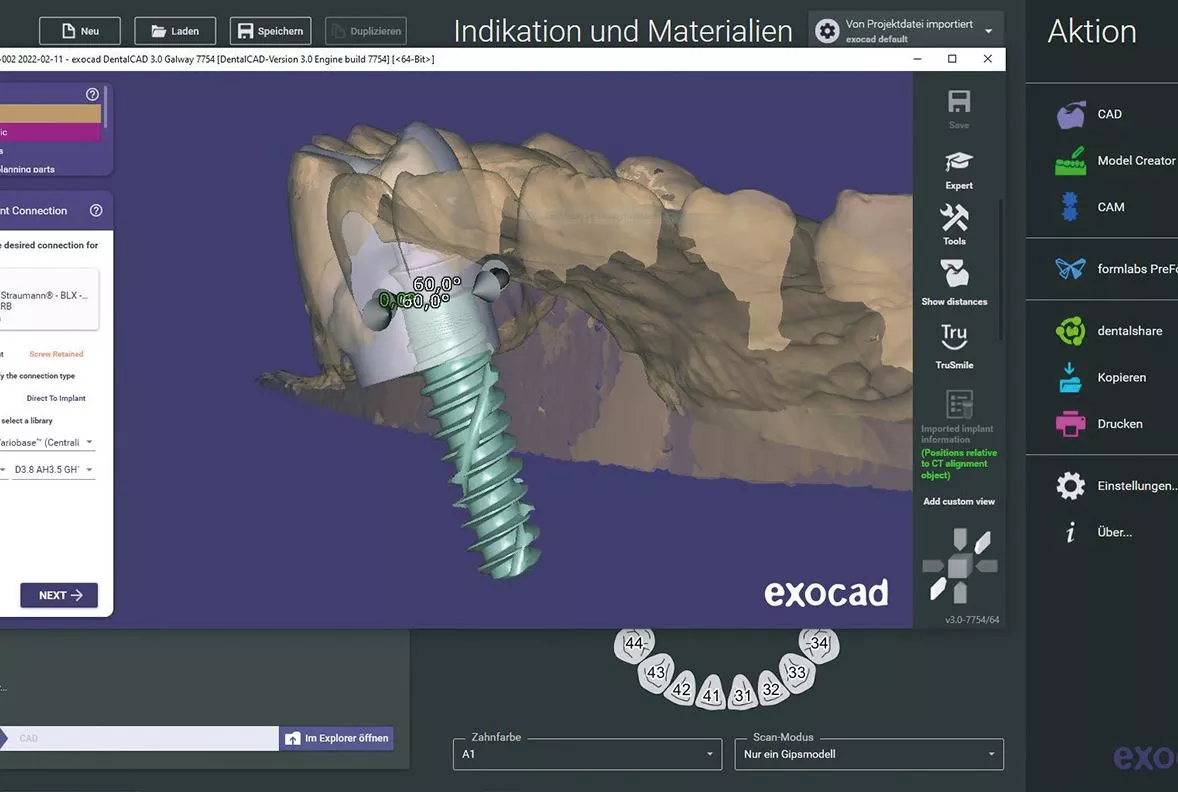This screenshot has height=792, width=1178.
Task: Select tooth 44 in tooth chart
Action: coord(635,644)
